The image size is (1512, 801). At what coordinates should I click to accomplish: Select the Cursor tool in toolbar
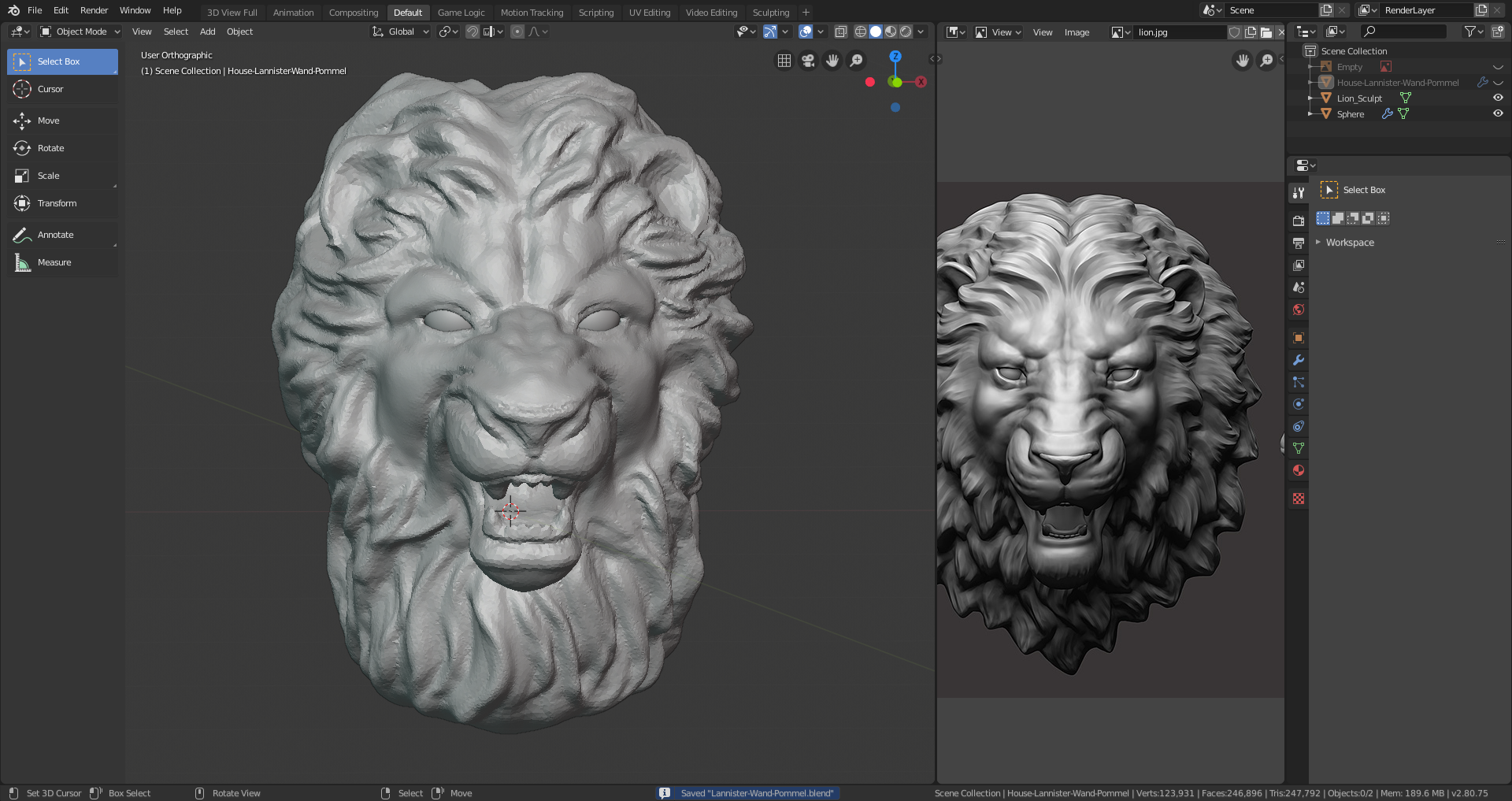click(62, 89)
